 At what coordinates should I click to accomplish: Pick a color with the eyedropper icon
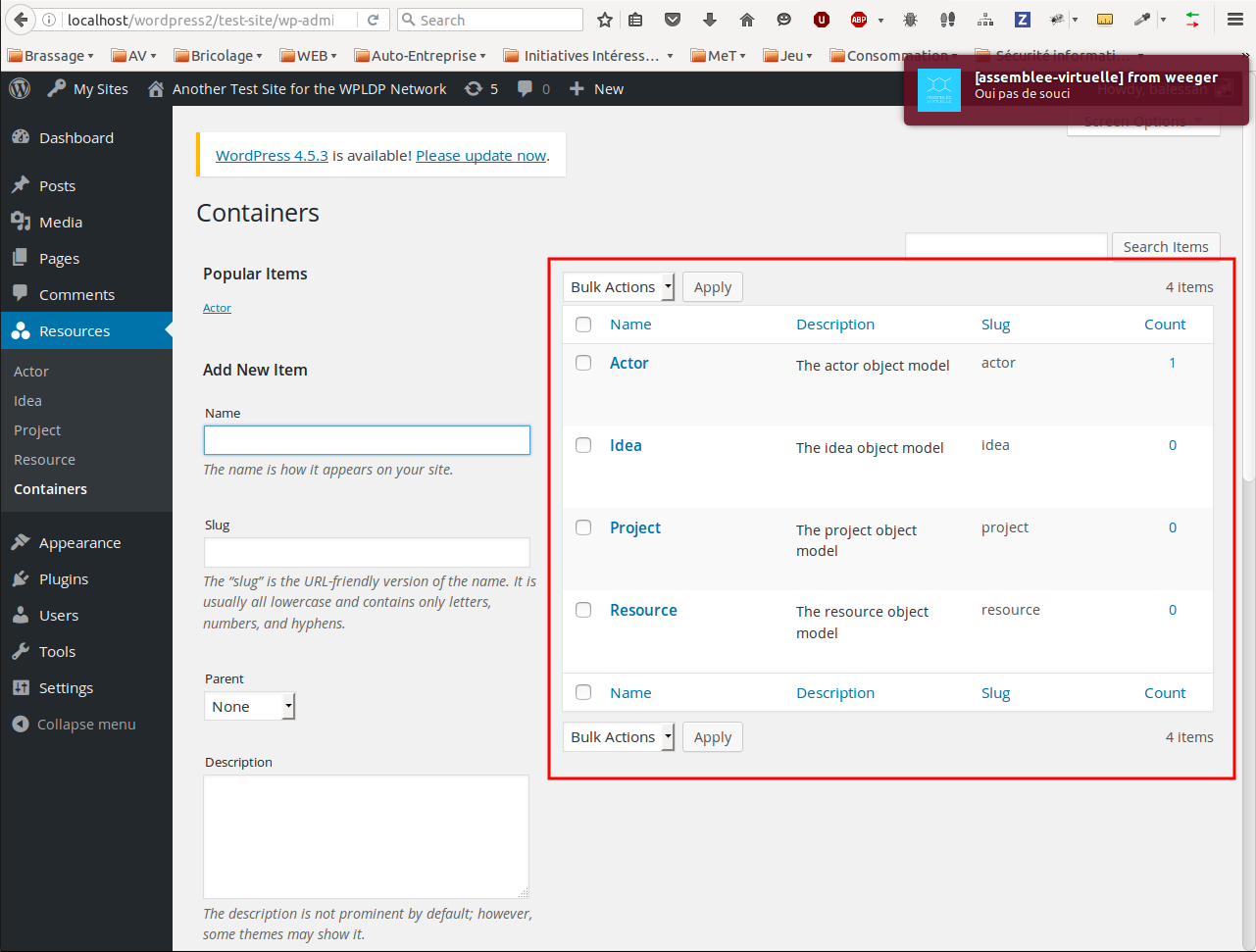click(x=1142, y=20)
